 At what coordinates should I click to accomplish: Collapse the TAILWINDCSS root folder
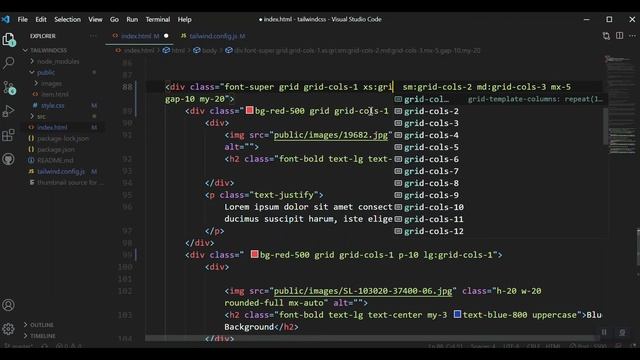click(49, 50)
